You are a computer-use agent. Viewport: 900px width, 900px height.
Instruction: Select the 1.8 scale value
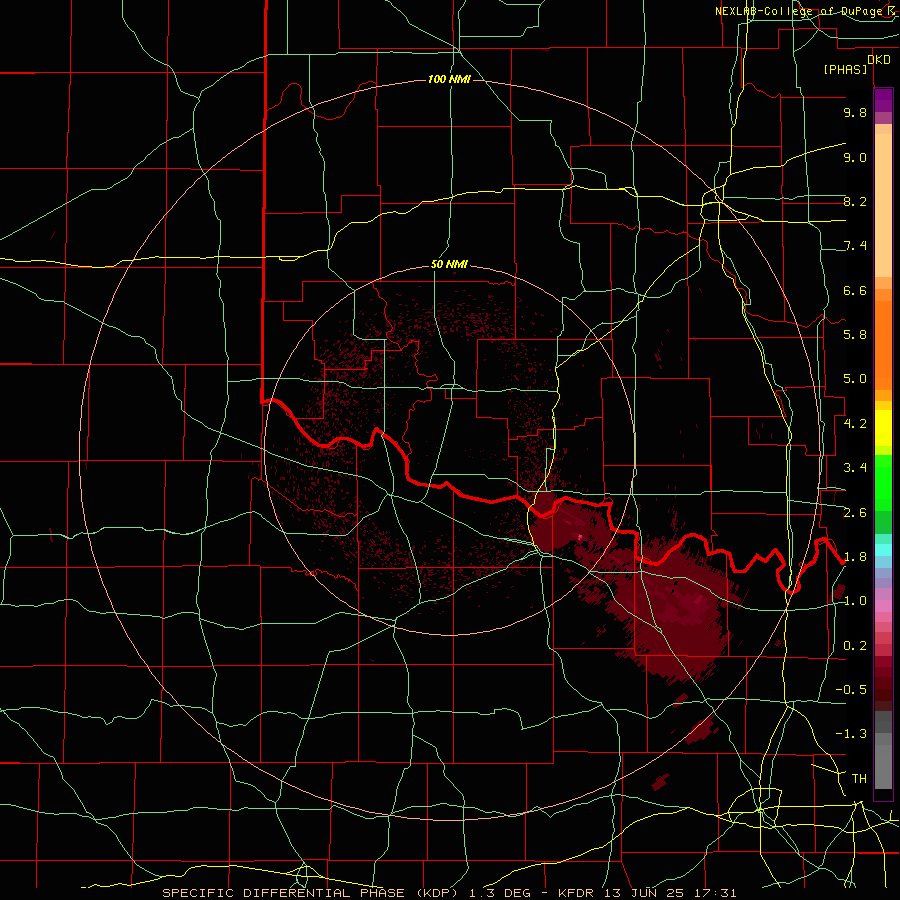coord(855,557)
